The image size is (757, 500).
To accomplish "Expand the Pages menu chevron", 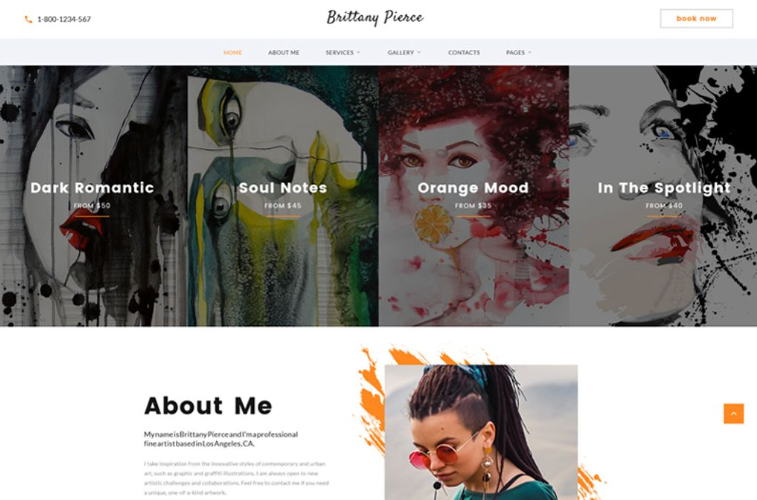I will [x=530, y=53].
